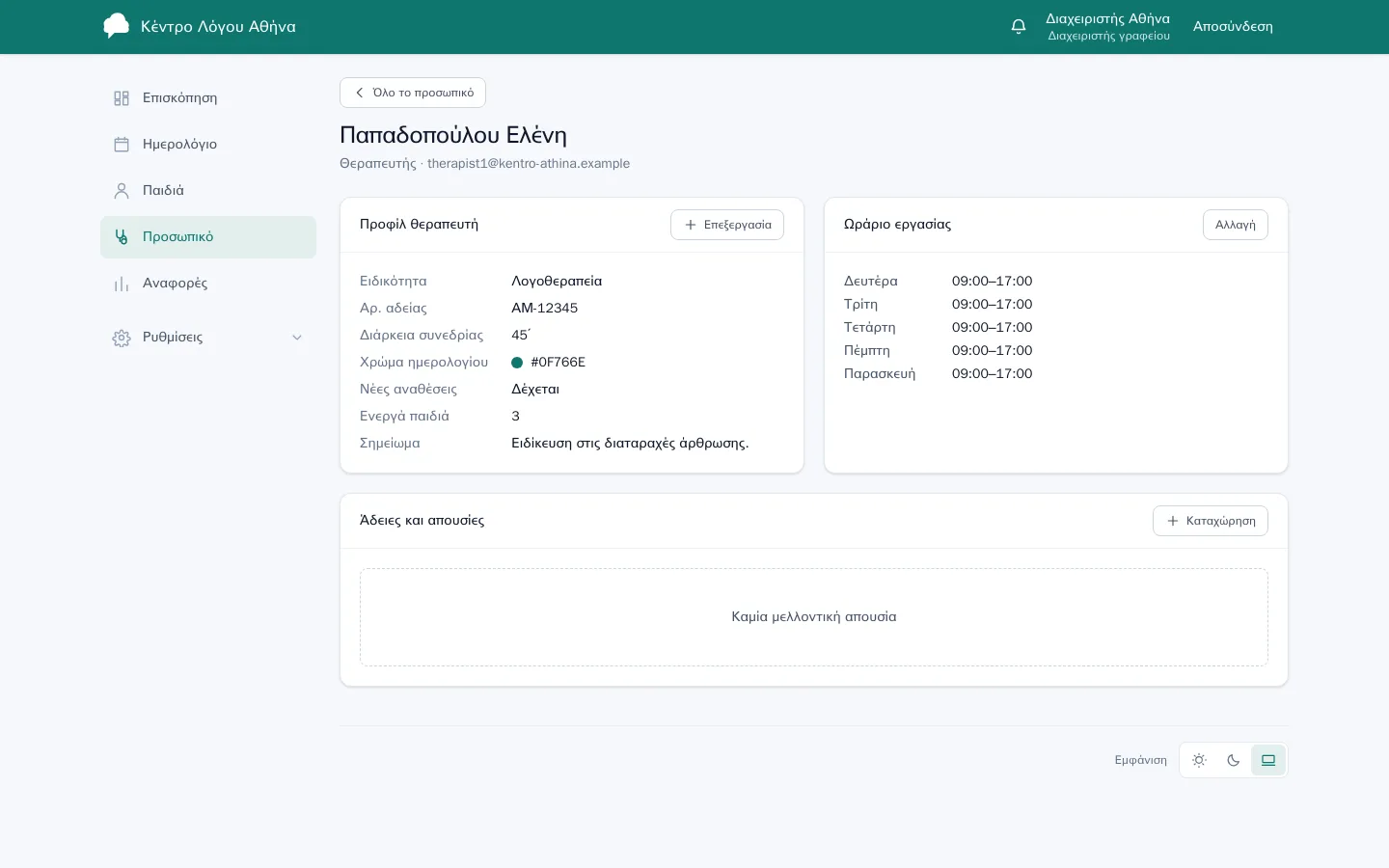
Task: Click the Κέντρο Λόγου Αθήνα title
Action: pos(218,27)
